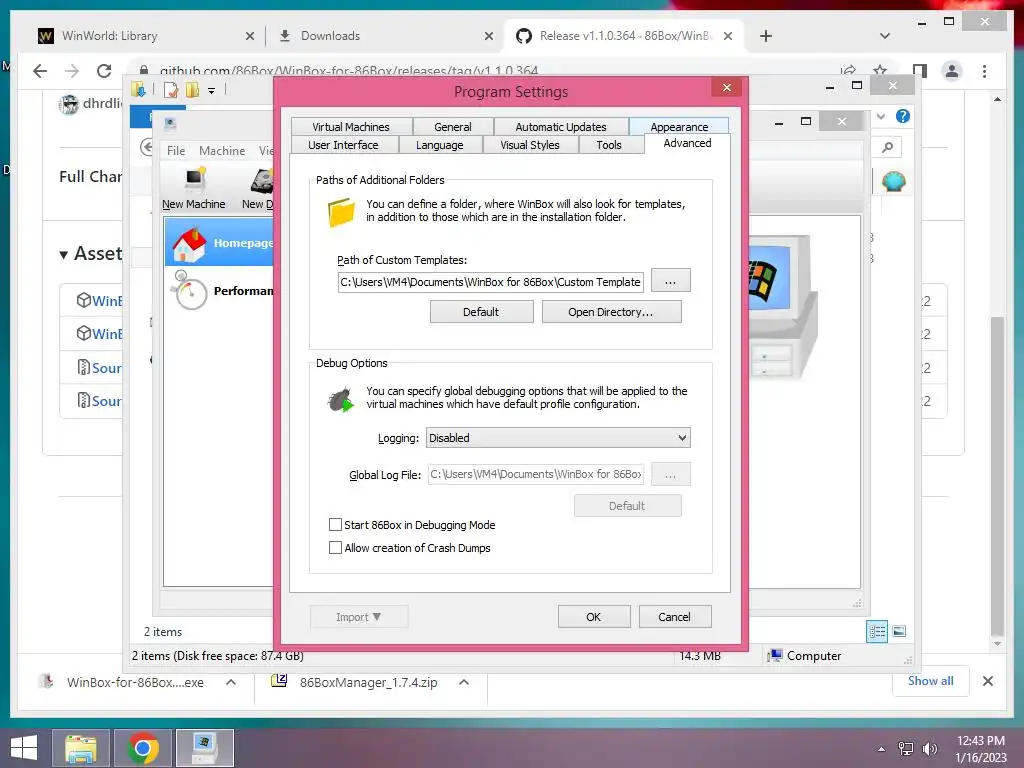This screenshot has height=768, width=1024.
Task: Dismiss the Chrome downloads bar
Action: 988,681
